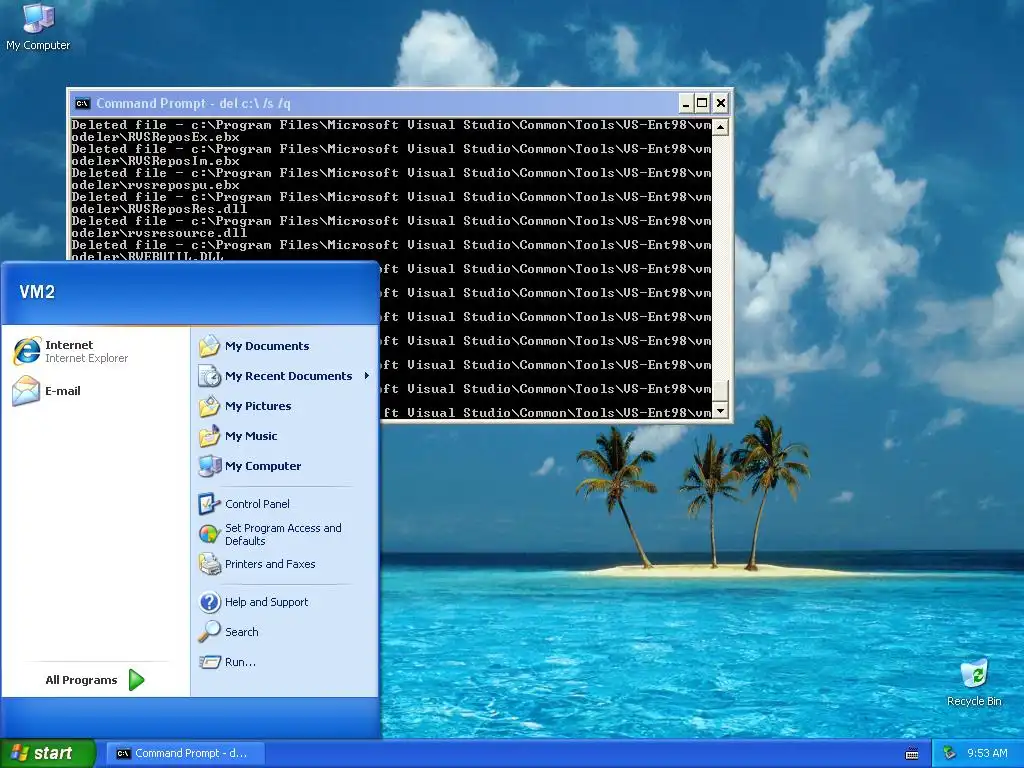Click the Internet Explorer icon in Start menu
Screen dimensions: 1024x768
(27, 351)
